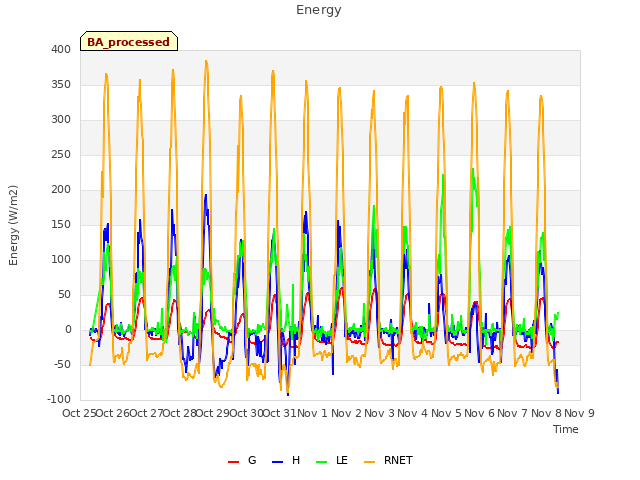Click the Energy (W/m2) y-axis label
Screen dimensions: 640x480
tap(13, 225)
